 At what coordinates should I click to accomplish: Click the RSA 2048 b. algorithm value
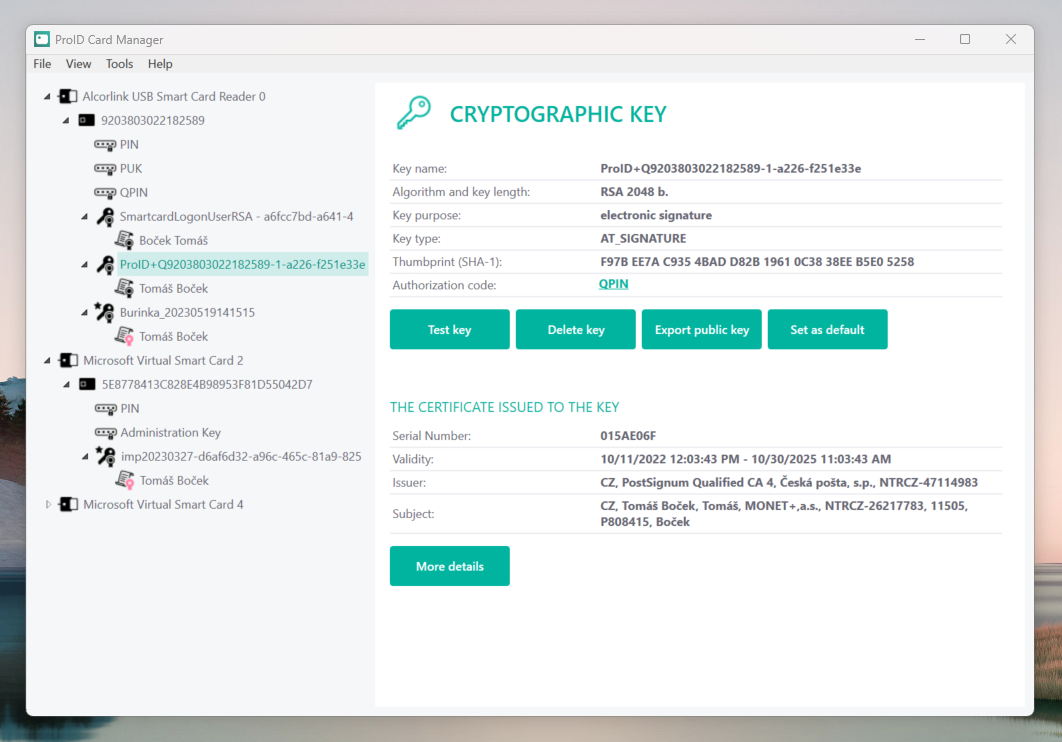[634, 192]
